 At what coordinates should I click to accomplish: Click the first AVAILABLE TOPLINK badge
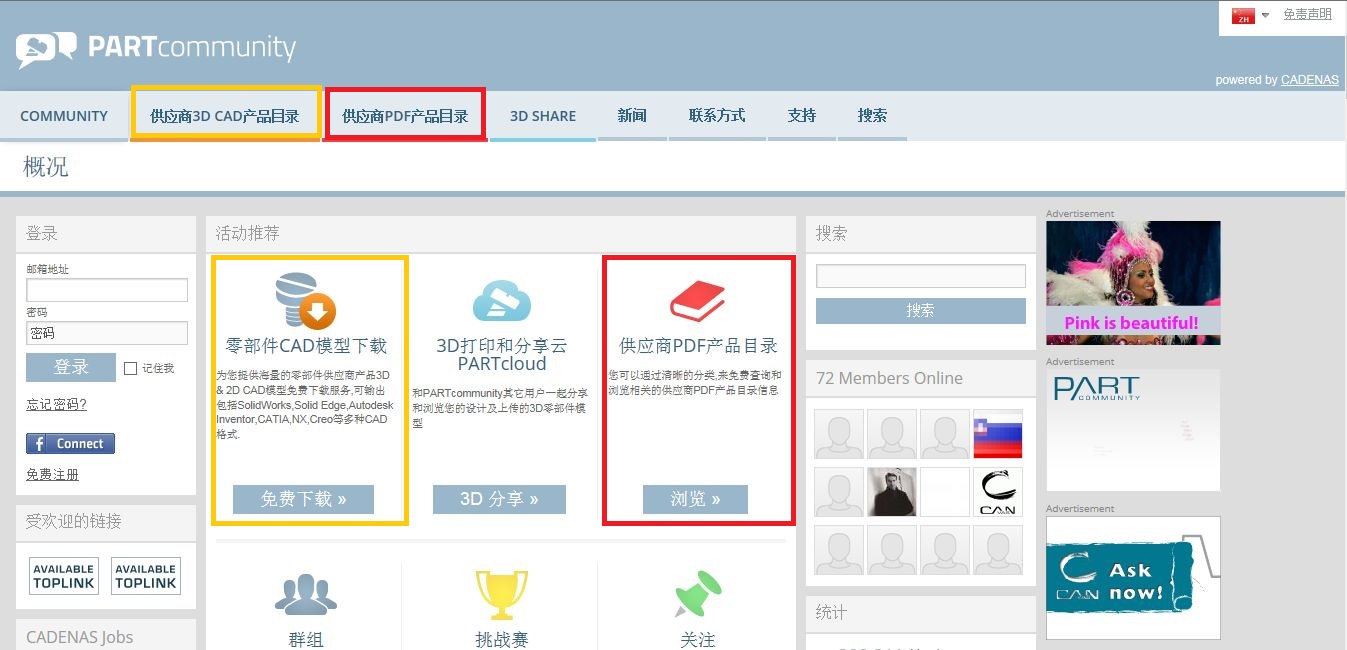point(64,576)
